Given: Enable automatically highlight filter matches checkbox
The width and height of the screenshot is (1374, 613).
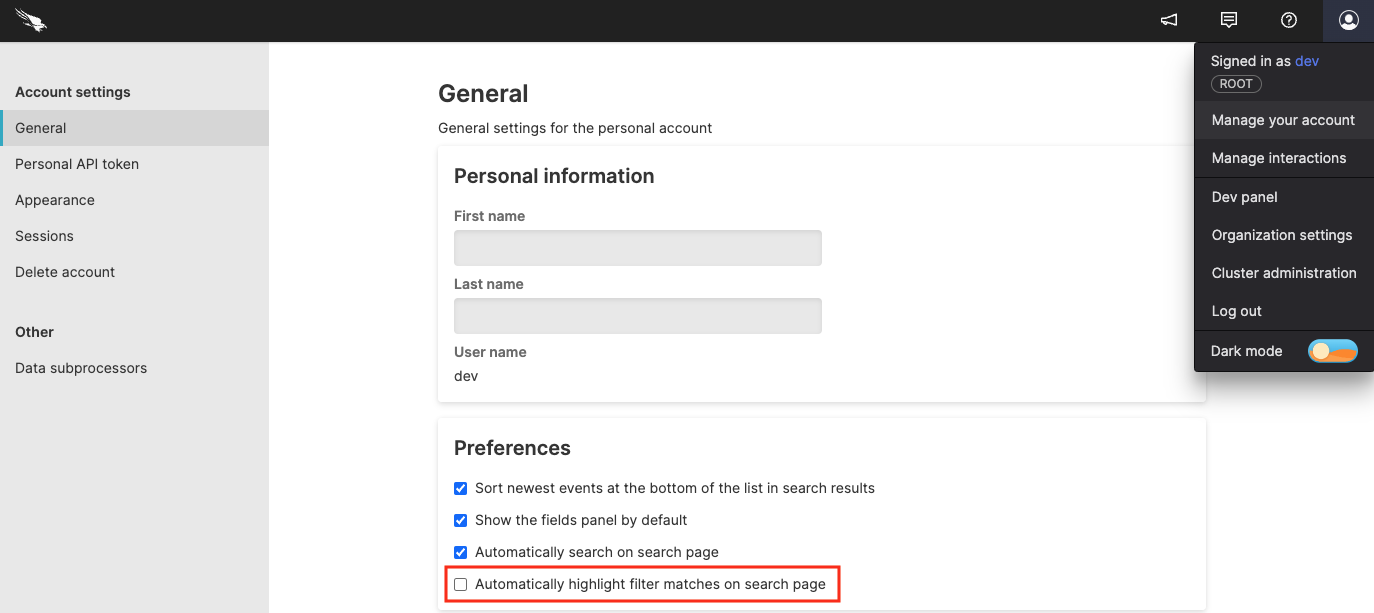Looking at the screenshot, I should [460, 584].
